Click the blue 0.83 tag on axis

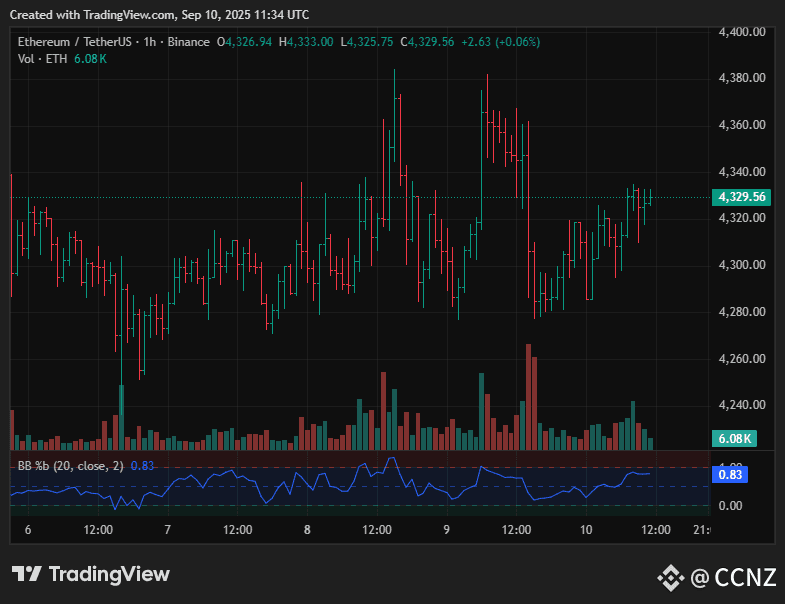click(x=730, y=475)
